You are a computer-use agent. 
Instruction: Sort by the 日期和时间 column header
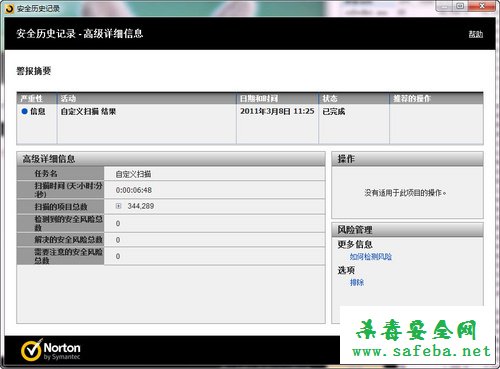pyautogui.click(x=277, y=98)
